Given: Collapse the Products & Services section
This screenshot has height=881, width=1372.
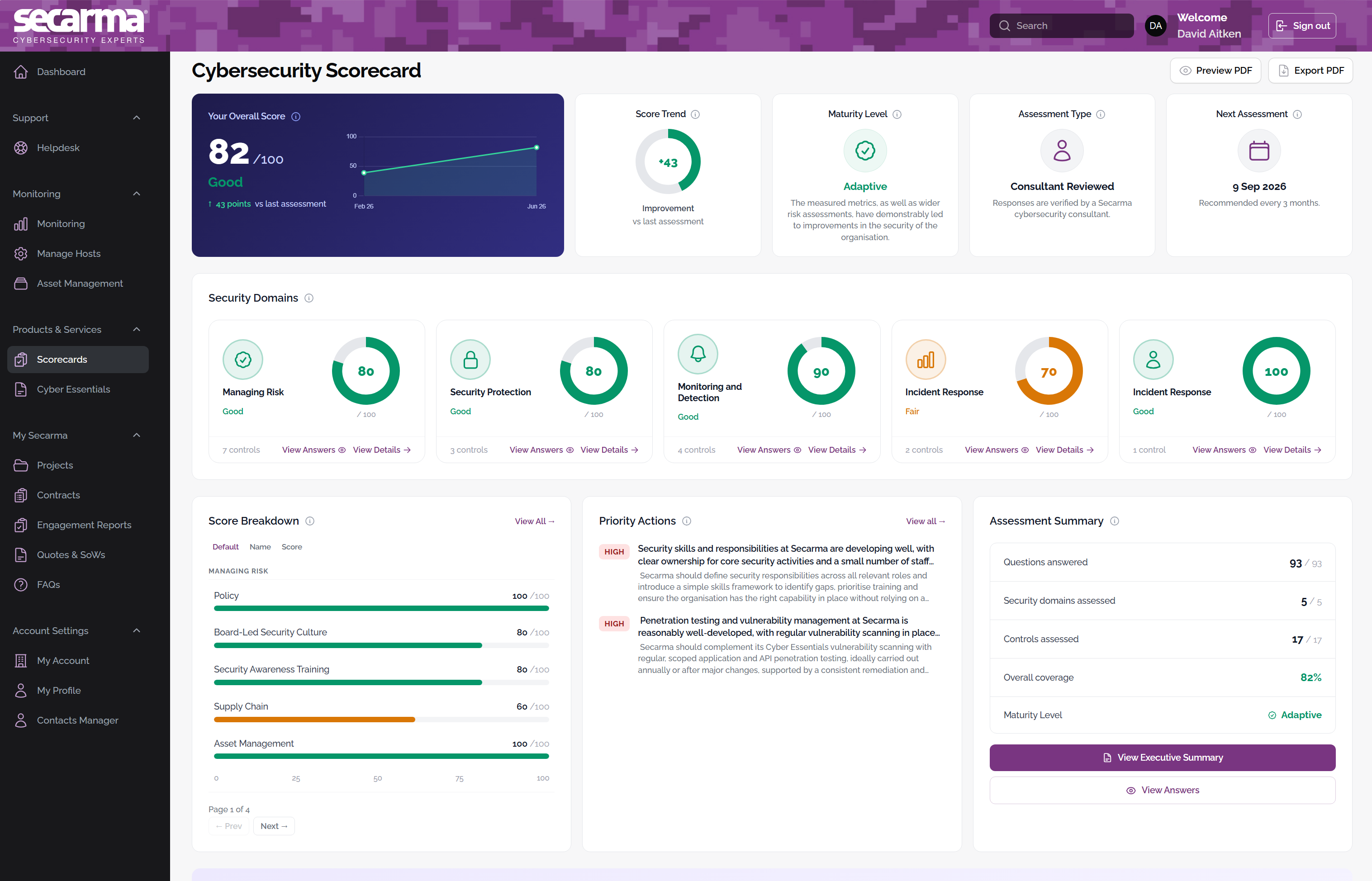Looking at the screenshot, I should coord(136,330).
